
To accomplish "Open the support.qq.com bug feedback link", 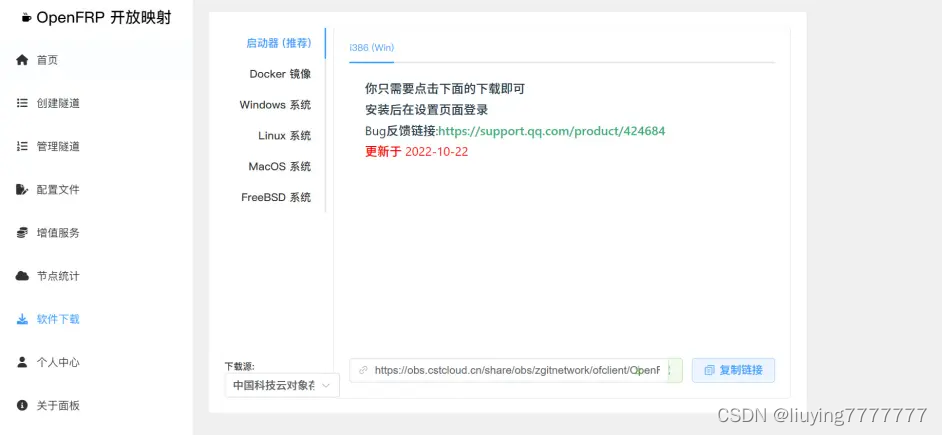I will point(552,131).
